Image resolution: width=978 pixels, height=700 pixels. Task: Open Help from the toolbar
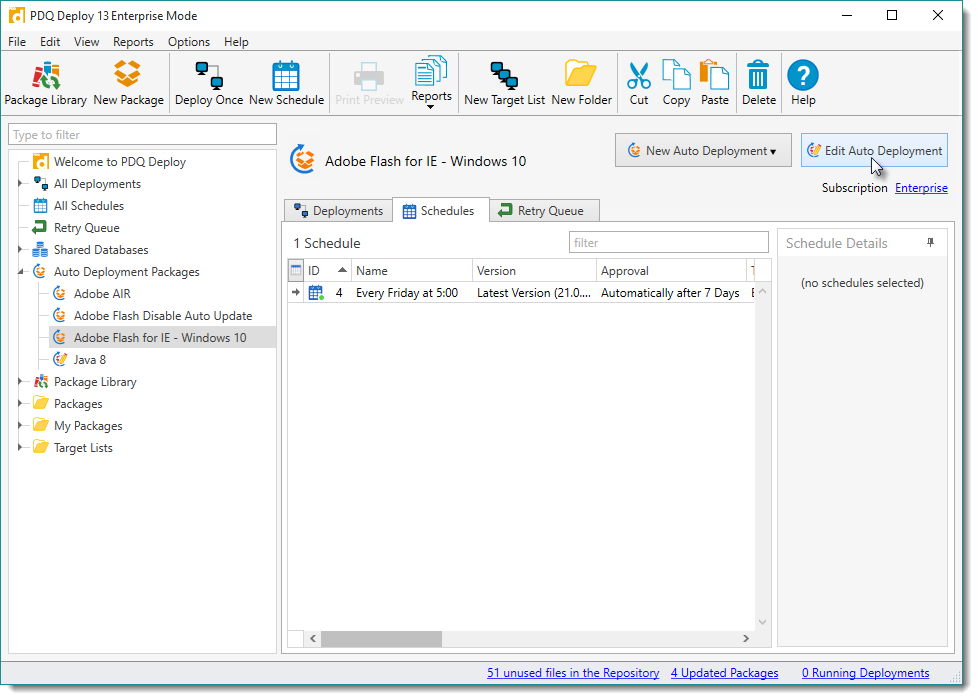pos(803,82)
